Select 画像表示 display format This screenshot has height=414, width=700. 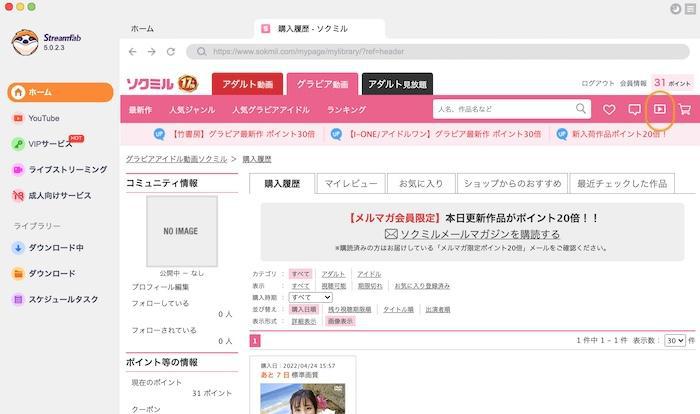(340, 321)
